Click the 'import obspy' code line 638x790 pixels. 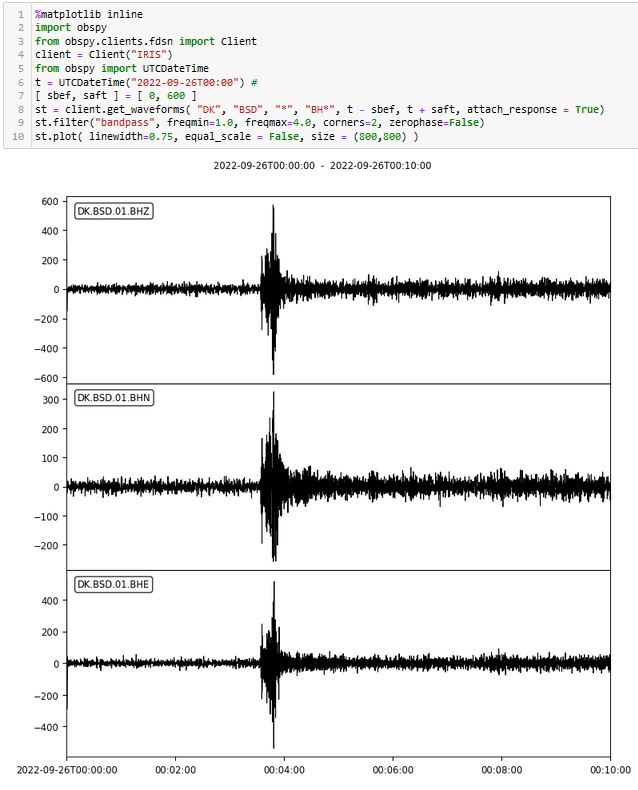tap(71, 28)
